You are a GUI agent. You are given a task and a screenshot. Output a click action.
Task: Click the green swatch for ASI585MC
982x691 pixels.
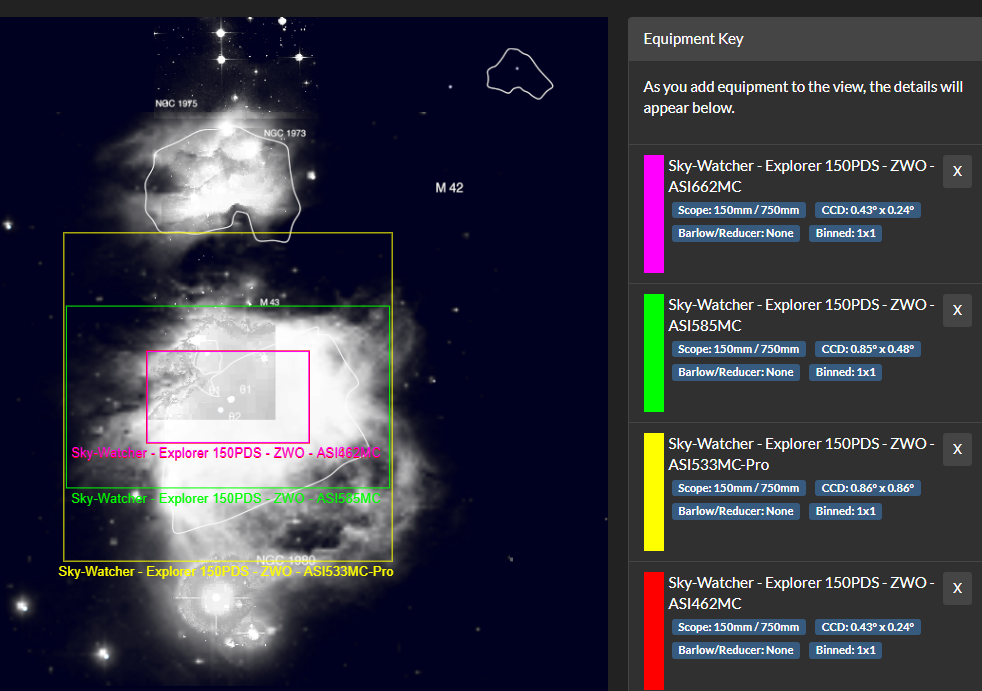pyautogui.click(x=654, y=353)
